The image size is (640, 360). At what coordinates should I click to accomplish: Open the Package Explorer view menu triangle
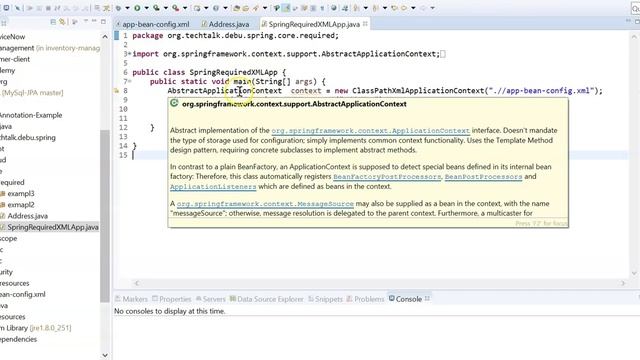tap(86, 21)
